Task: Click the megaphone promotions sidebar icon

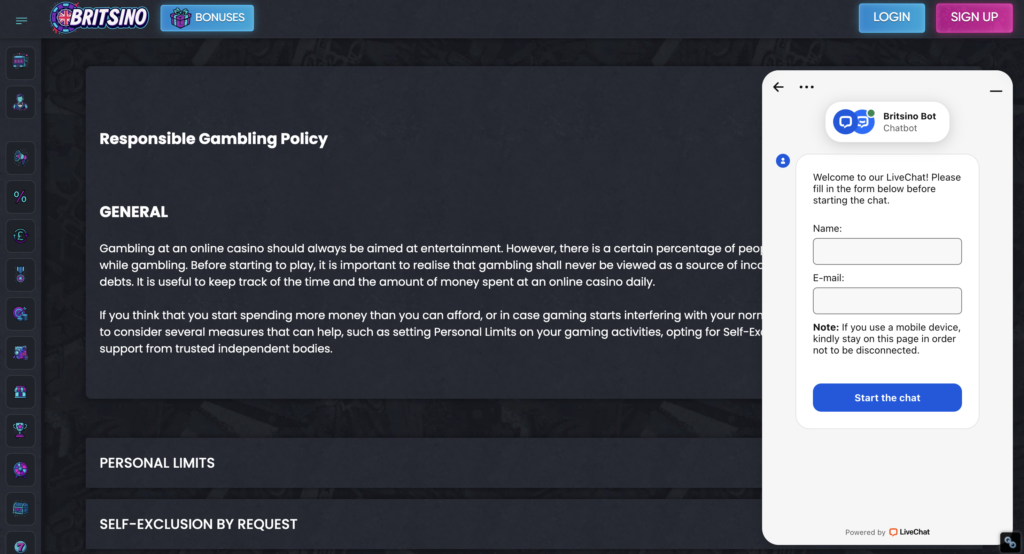Action: [x=20, y=157]
